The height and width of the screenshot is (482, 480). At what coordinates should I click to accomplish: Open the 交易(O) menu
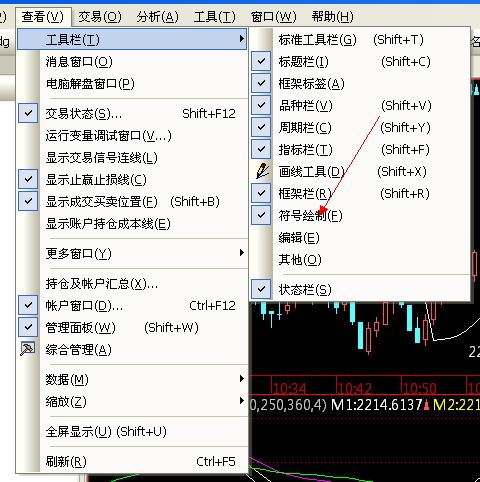(x=100, y=16)
